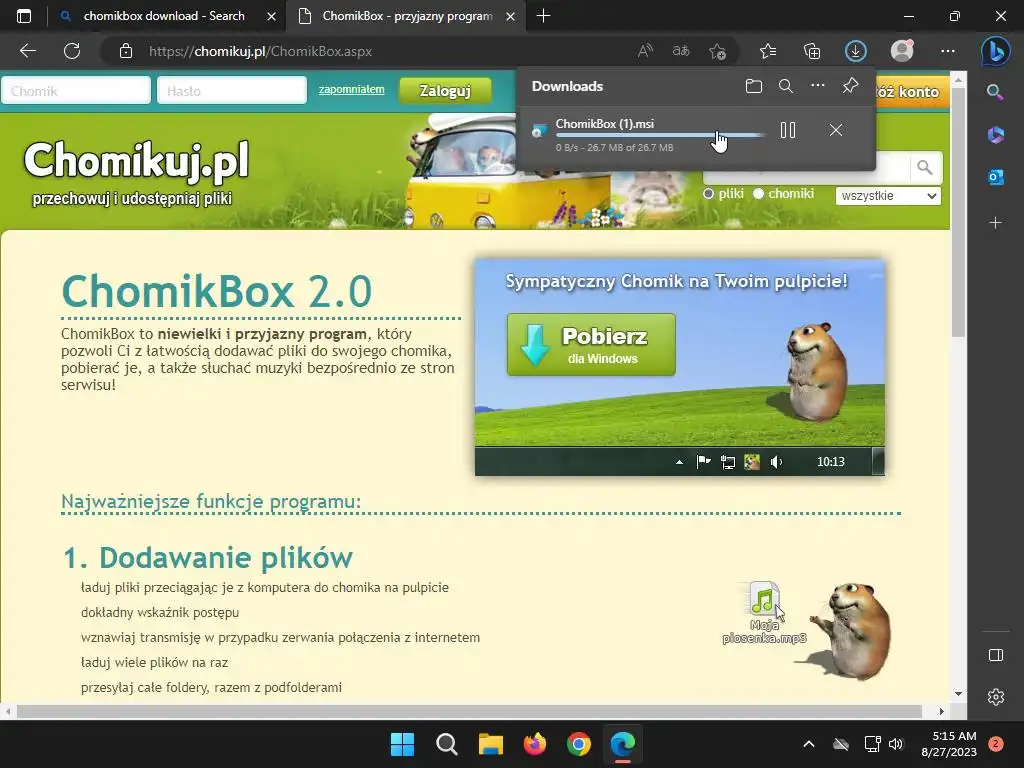Open File Explorer from taskbar
Screen dimensions: 1024x768
[490, 744]
